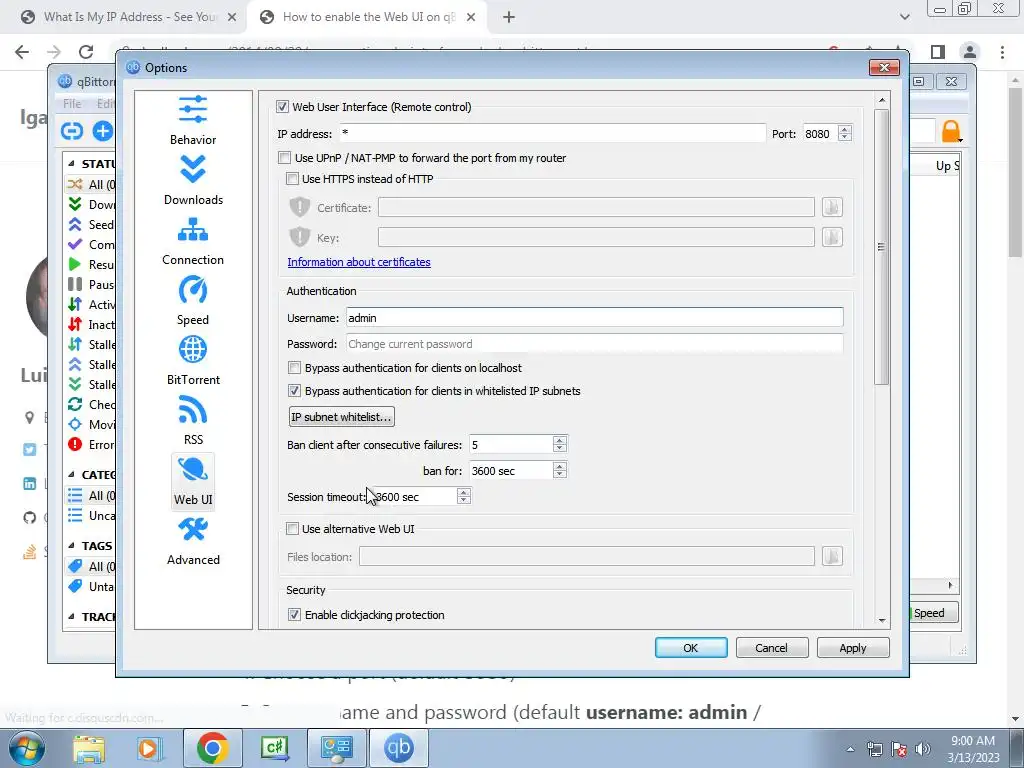Show hidden system tray icons
This screenshot has height=768, width=1024.
[850, 749]
